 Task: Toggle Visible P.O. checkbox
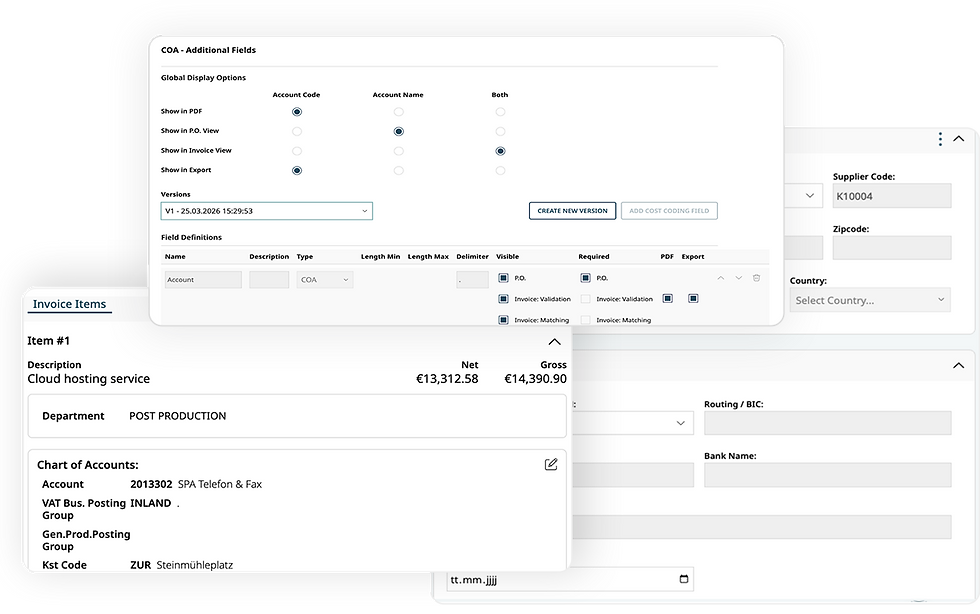point(503,278)
